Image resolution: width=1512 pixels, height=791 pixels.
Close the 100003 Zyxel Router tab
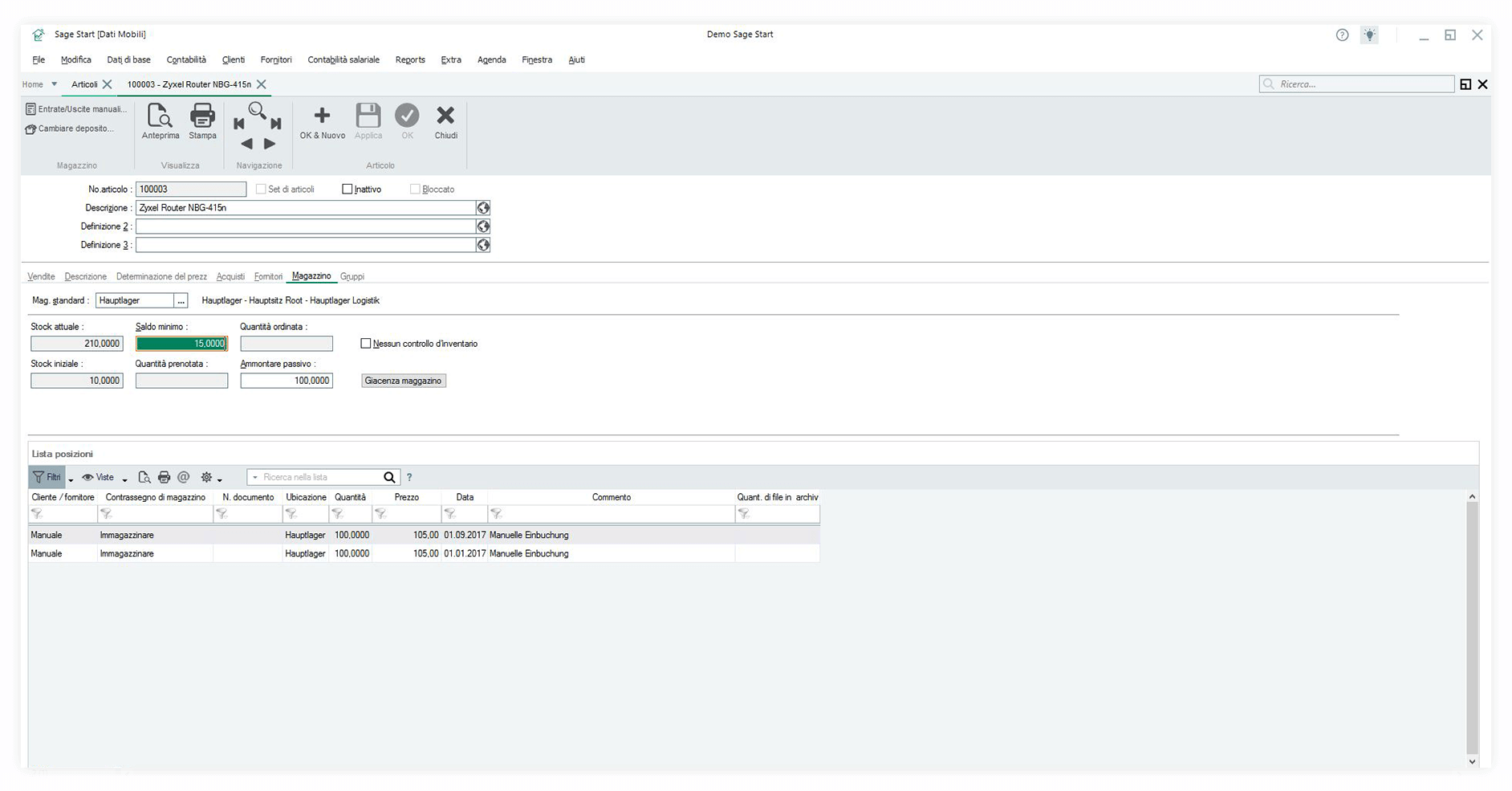point(262,84)
